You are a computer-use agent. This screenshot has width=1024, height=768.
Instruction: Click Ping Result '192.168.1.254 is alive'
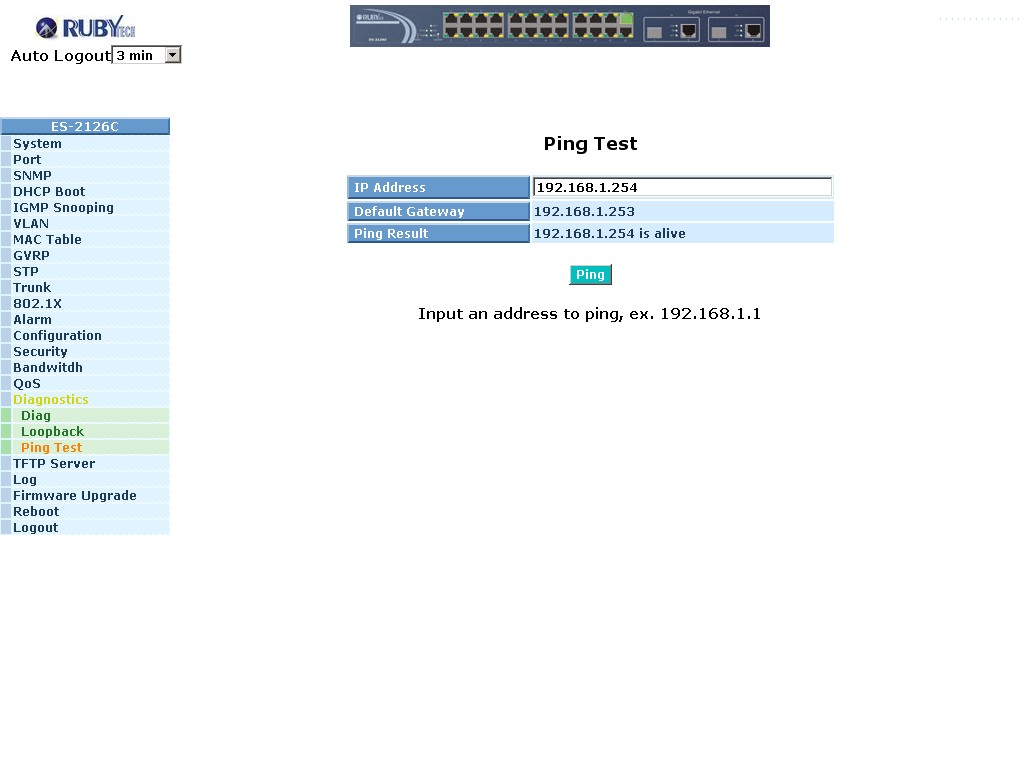tap(609, 234)
